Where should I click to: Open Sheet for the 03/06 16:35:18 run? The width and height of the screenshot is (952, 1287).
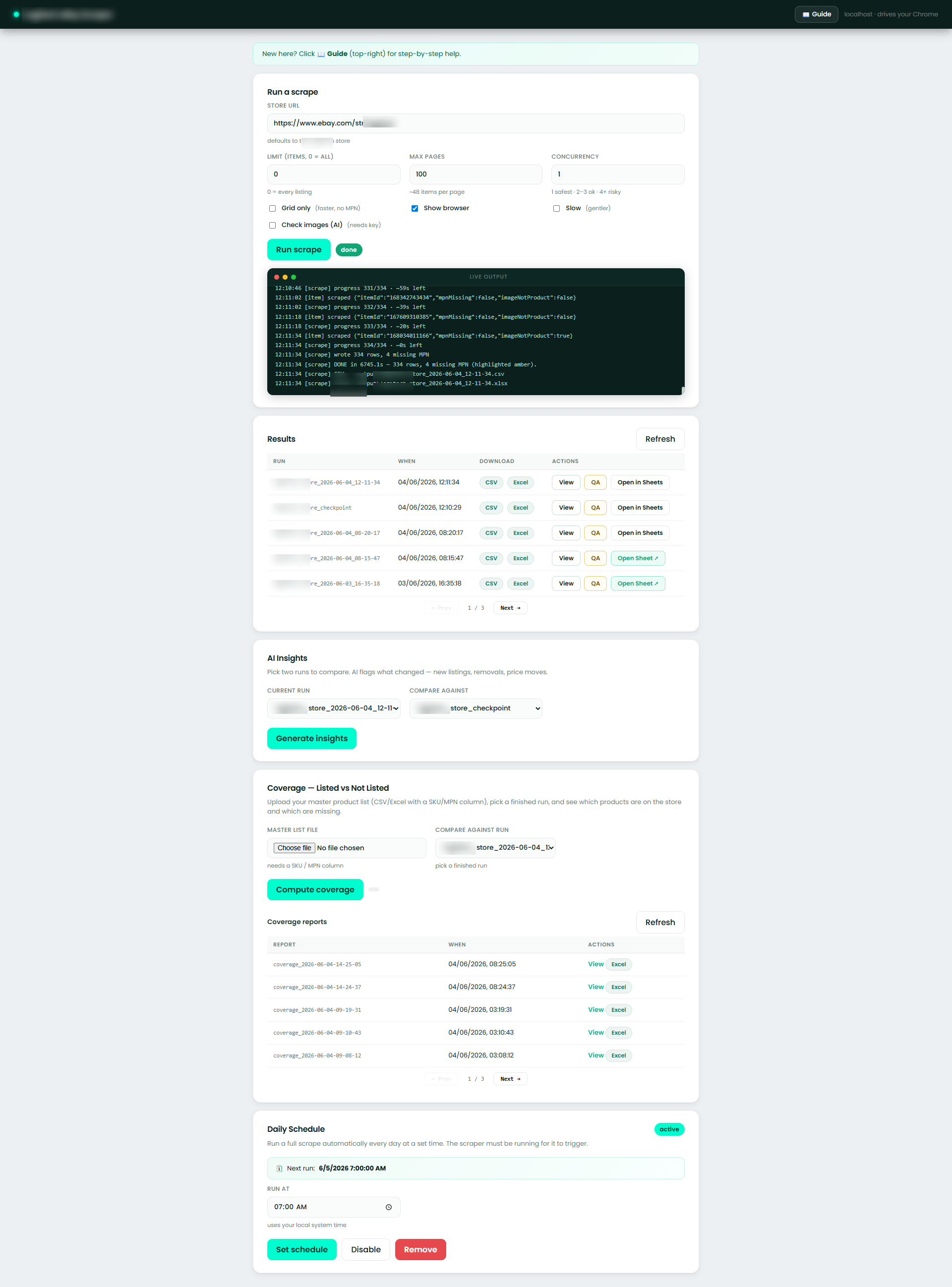(638, 584)
